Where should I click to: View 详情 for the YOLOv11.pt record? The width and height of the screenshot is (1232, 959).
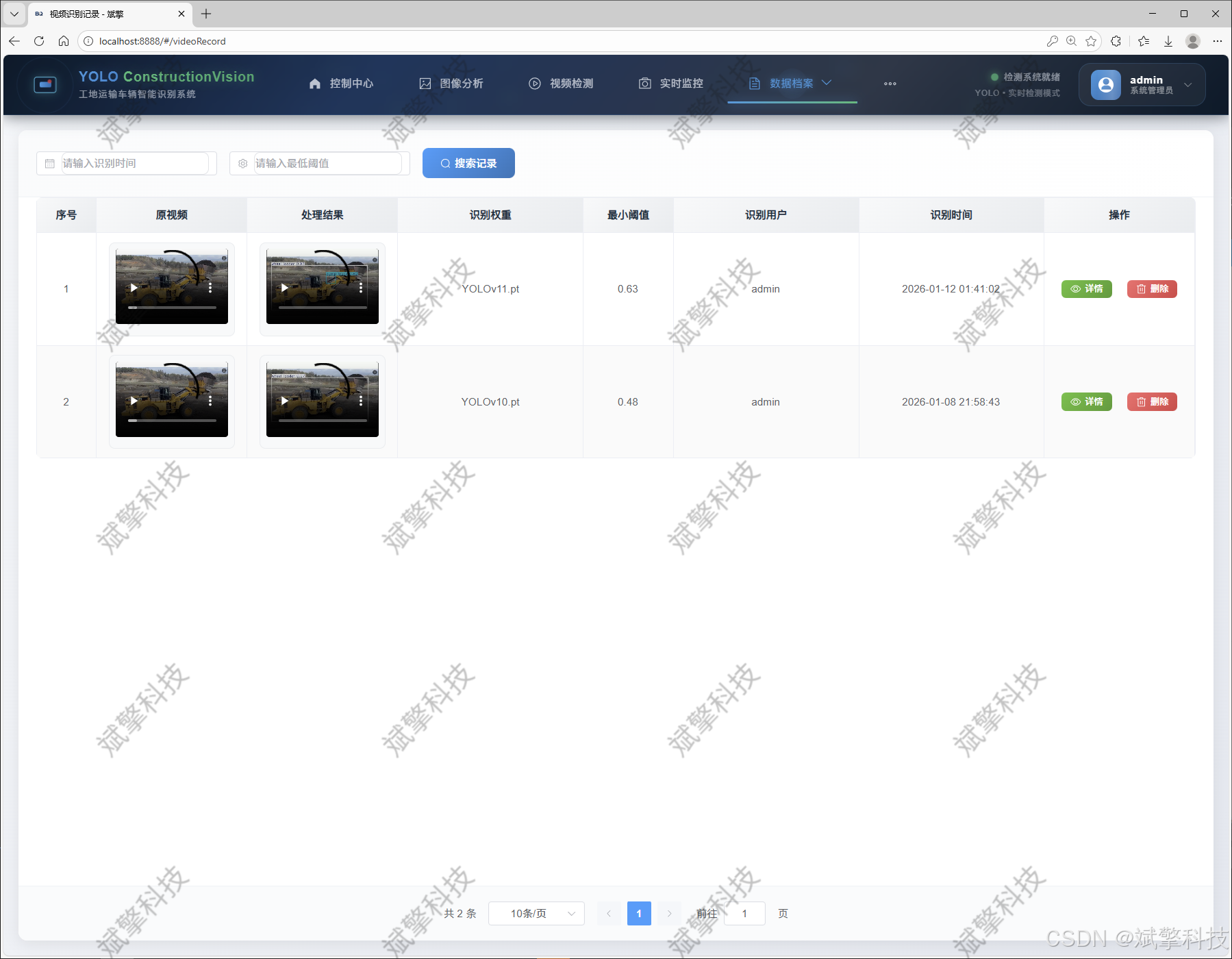tap(1087, 289)
